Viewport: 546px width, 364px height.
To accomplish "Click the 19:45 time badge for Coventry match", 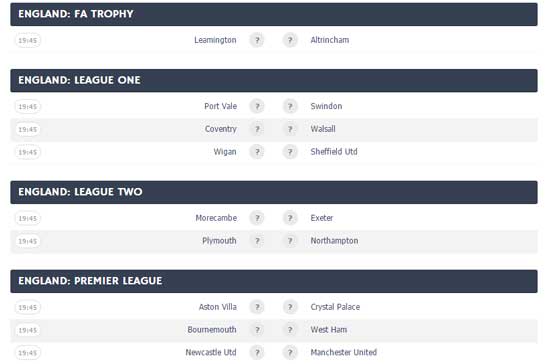I will click(28, 130).
